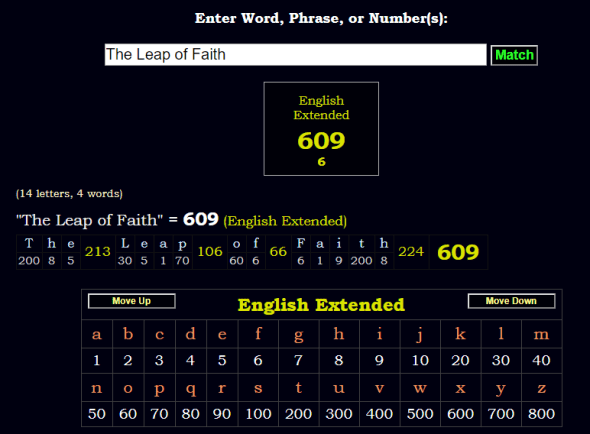
Task: Click letter 'u' in cipher table
Action: point(339,388)
